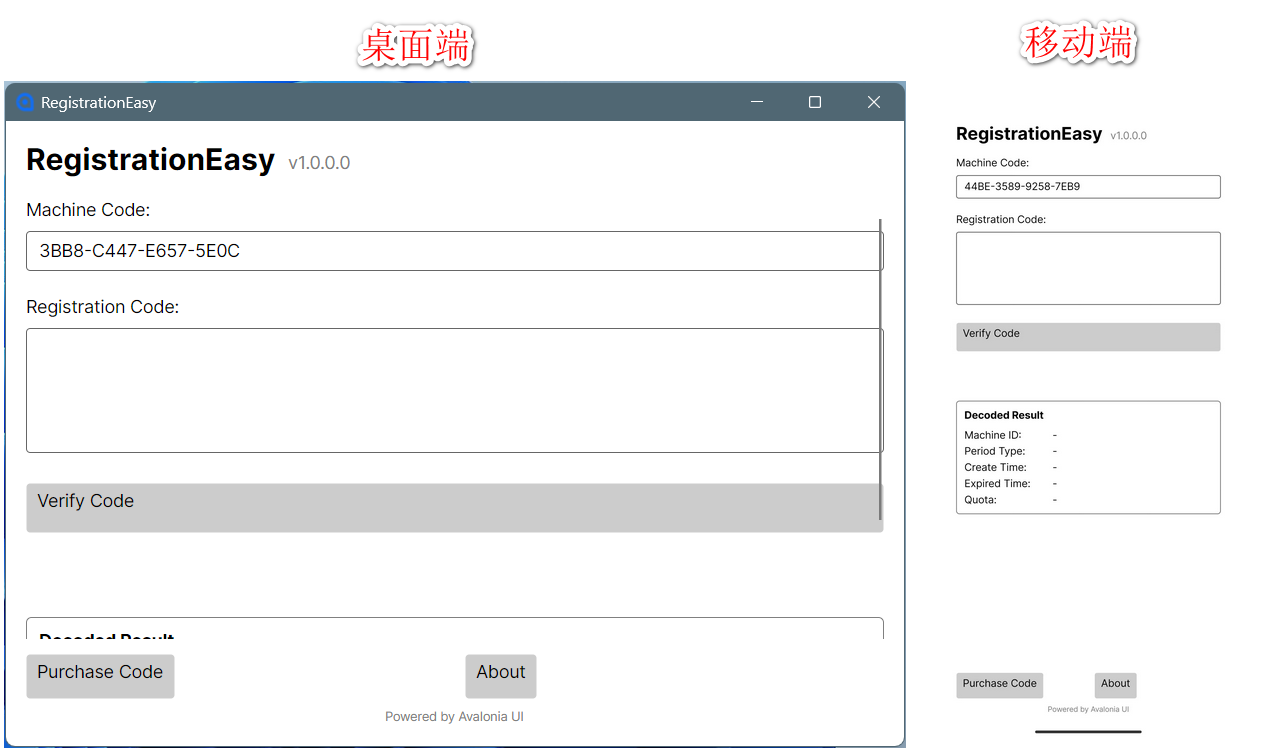The width and height of the screenshot is (1275, 753).
Task: Open About in the desktop window
Action: [500, 676]
